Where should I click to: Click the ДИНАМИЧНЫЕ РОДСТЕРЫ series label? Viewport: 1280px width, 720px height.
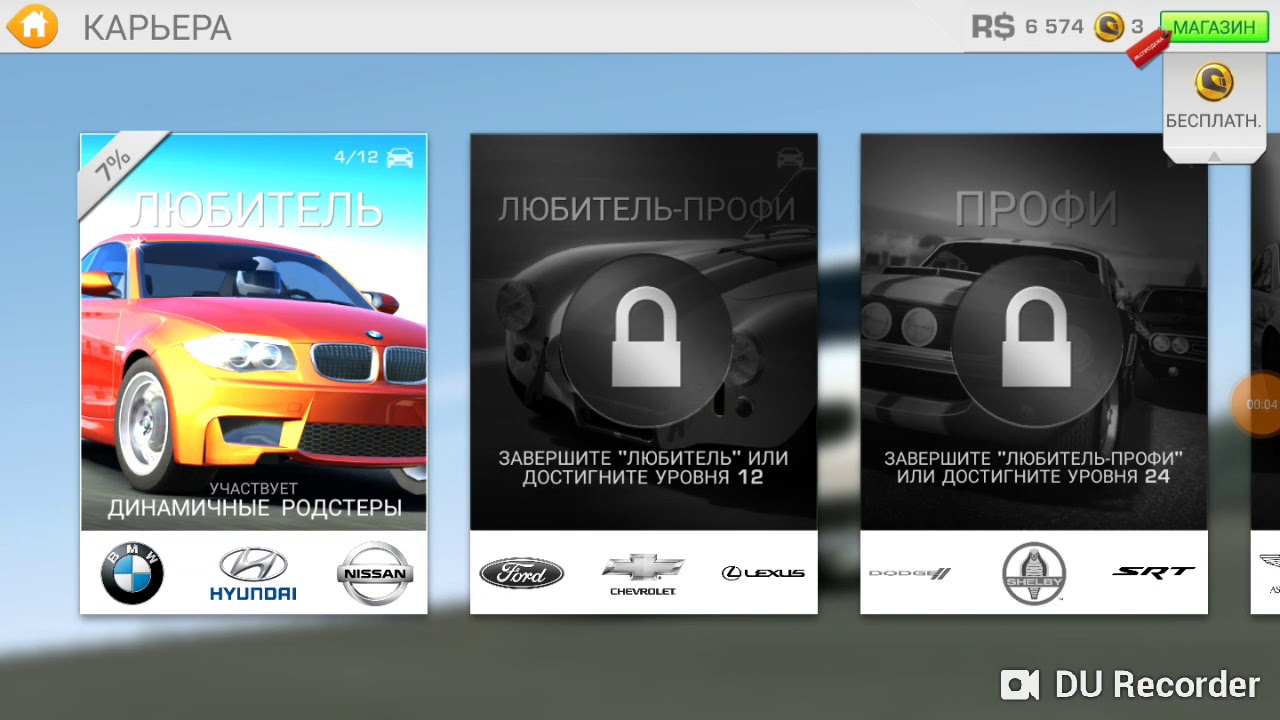coord(254,508)
